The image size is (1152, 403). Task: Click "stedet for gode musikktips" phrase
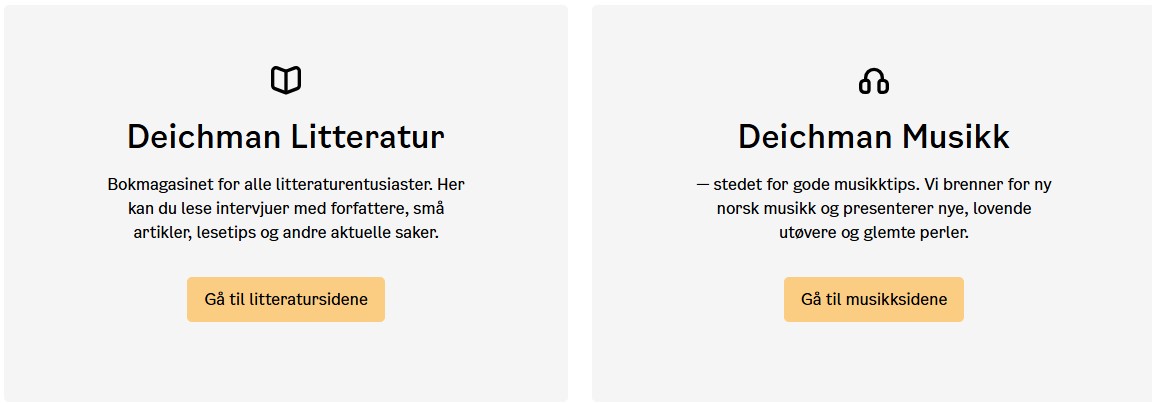click(808, 185)
